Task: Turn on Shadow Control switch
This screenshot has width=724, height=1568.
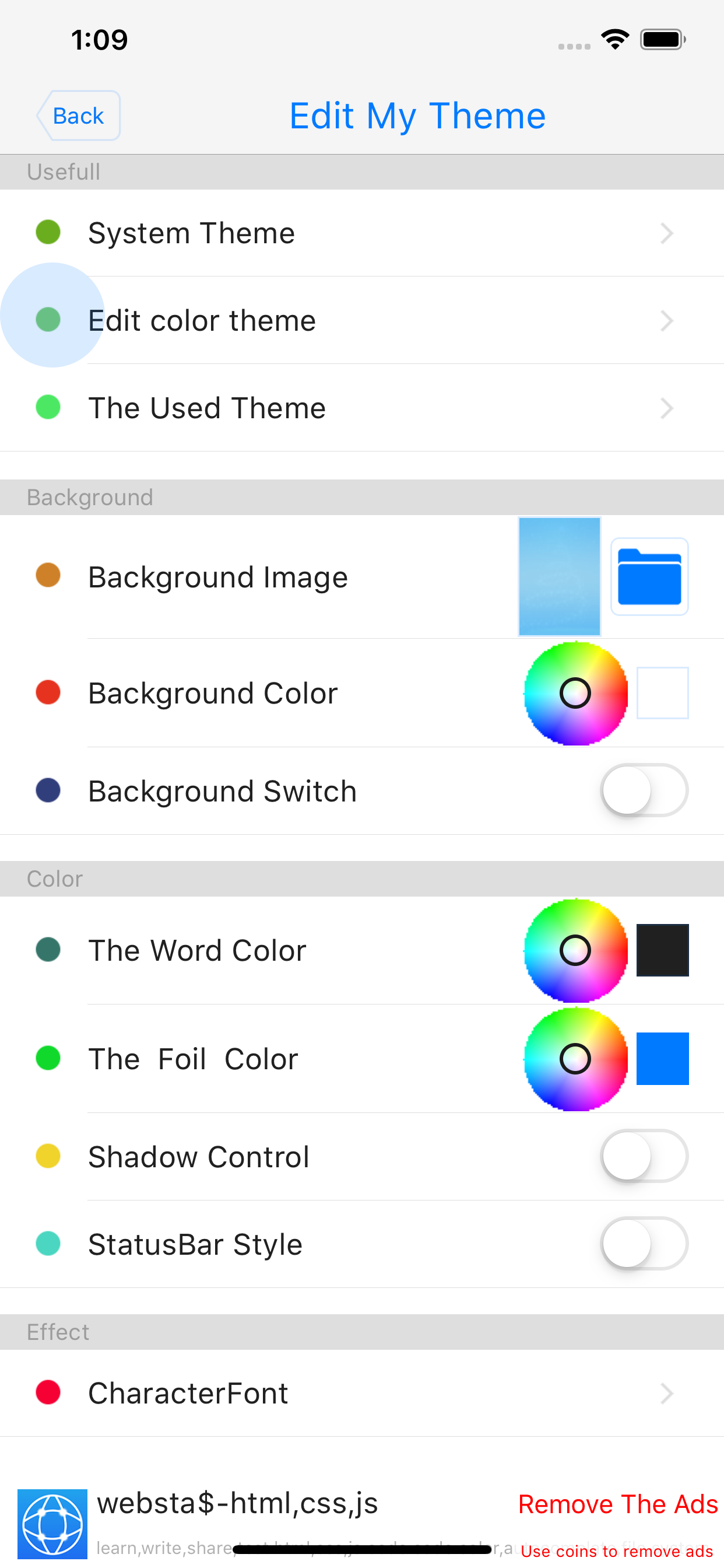Action: pos(644,1156)
